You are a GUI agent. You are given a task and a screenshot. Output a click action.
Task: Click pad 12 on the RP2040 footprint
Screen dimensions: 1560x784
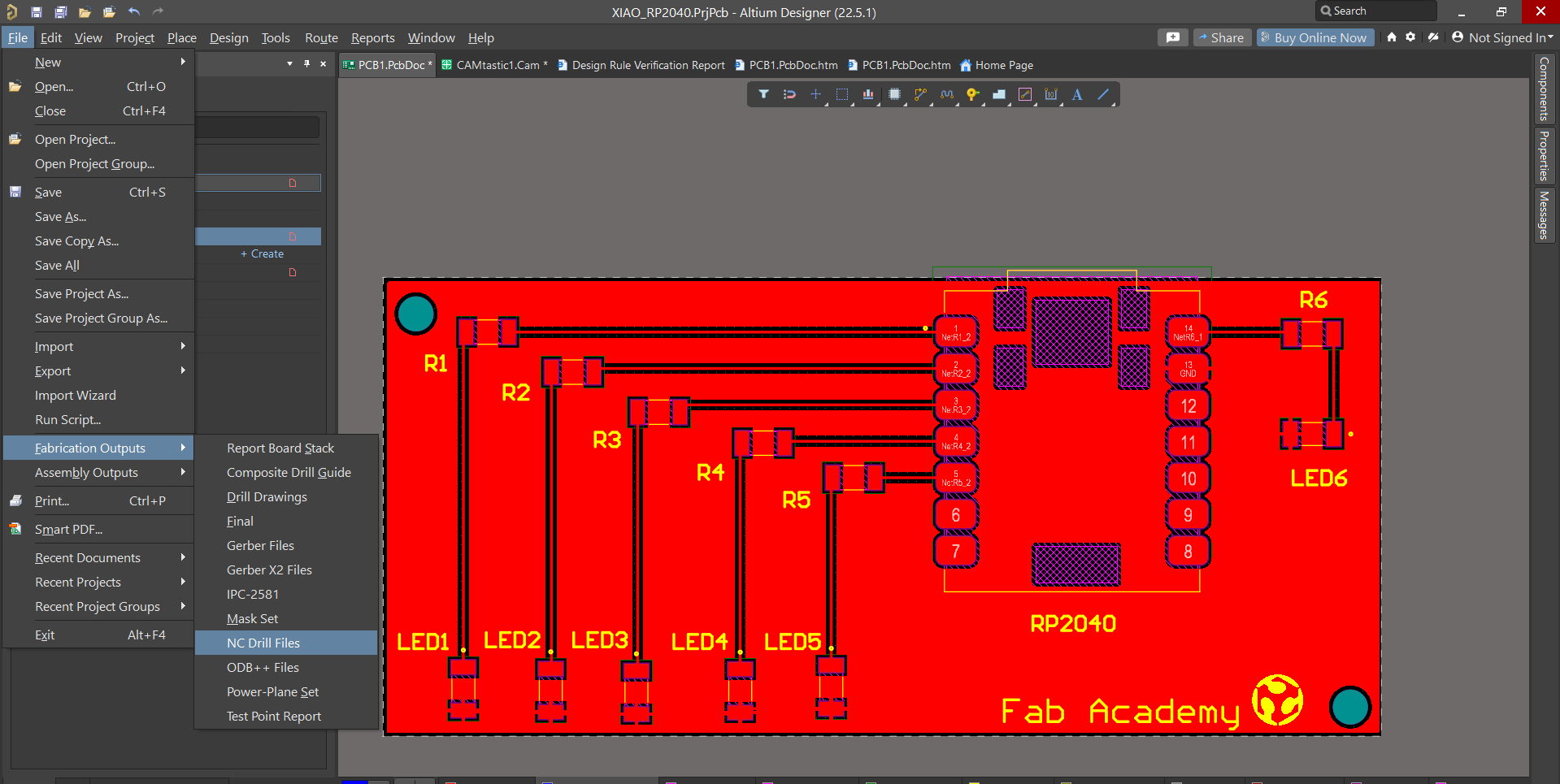[x=1188, y=405]
